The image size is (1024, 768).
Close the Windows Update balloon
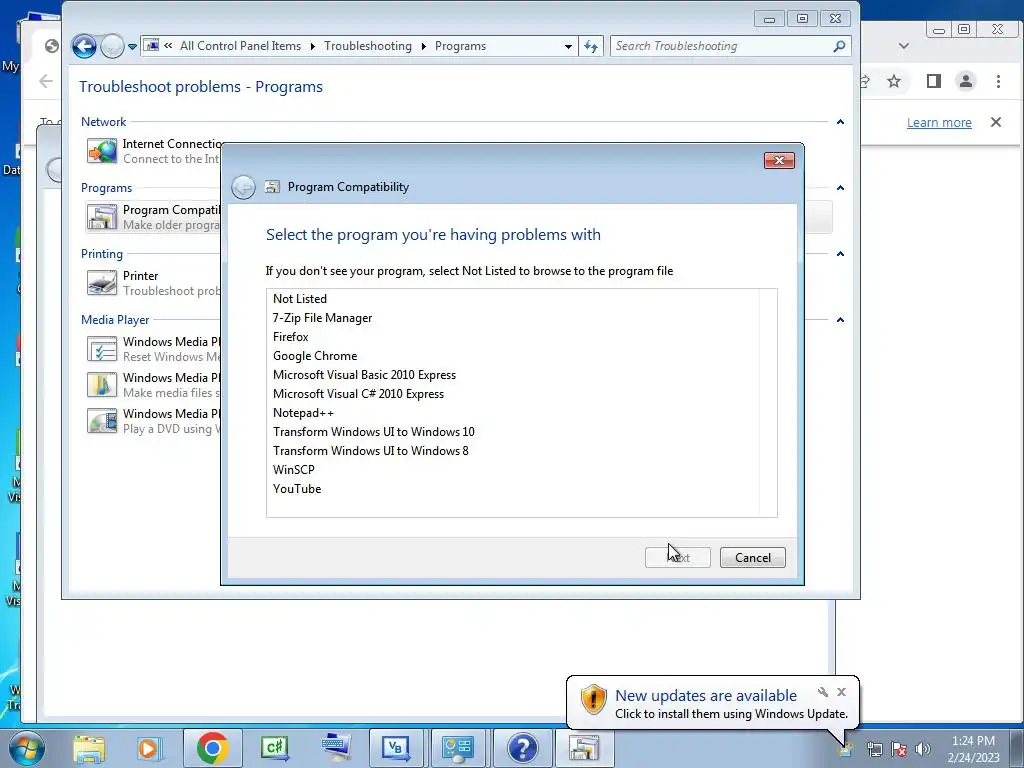[x=842, y=692]
